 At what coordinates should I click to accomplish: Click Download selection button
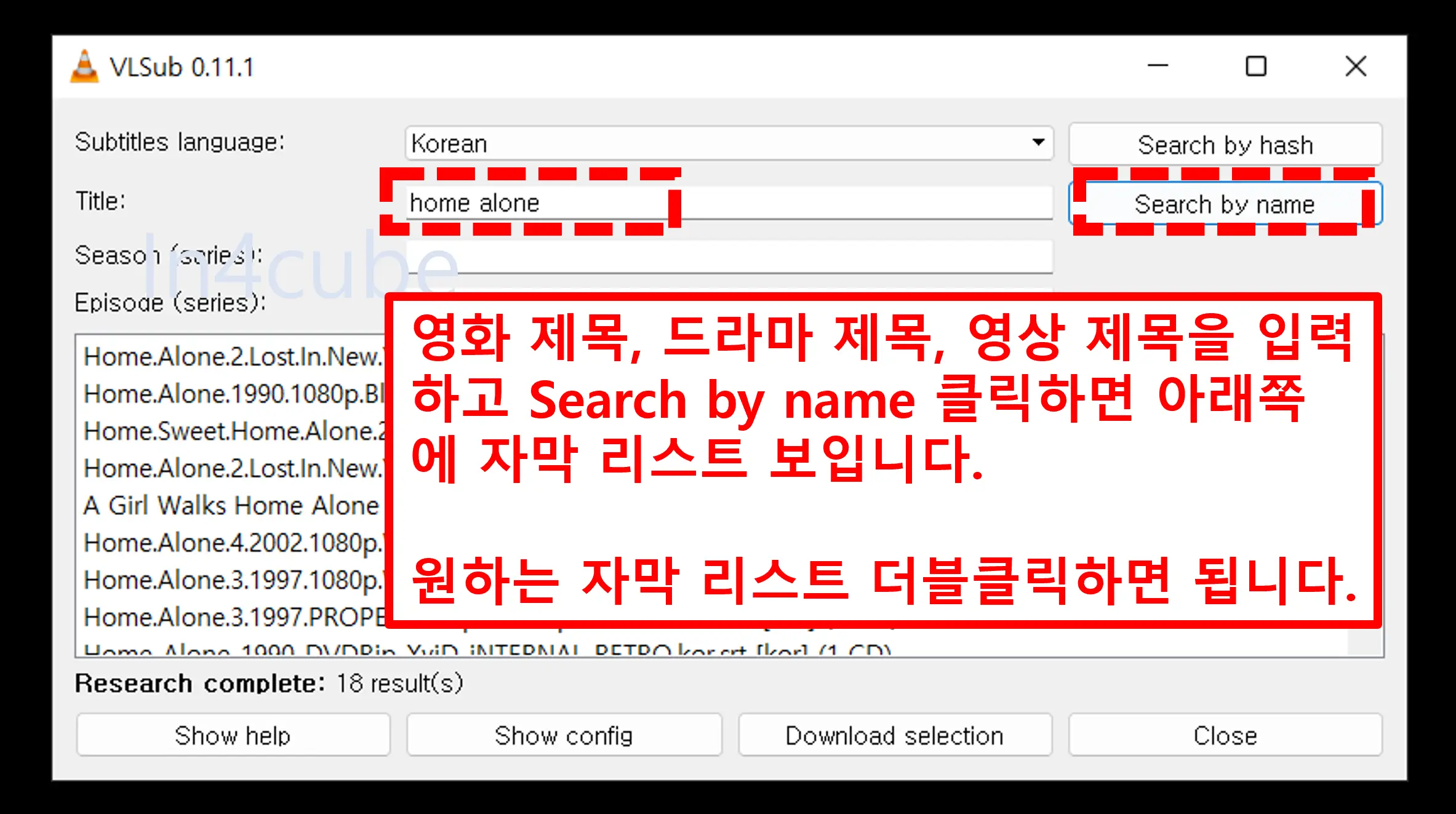[x=895, y=735]
